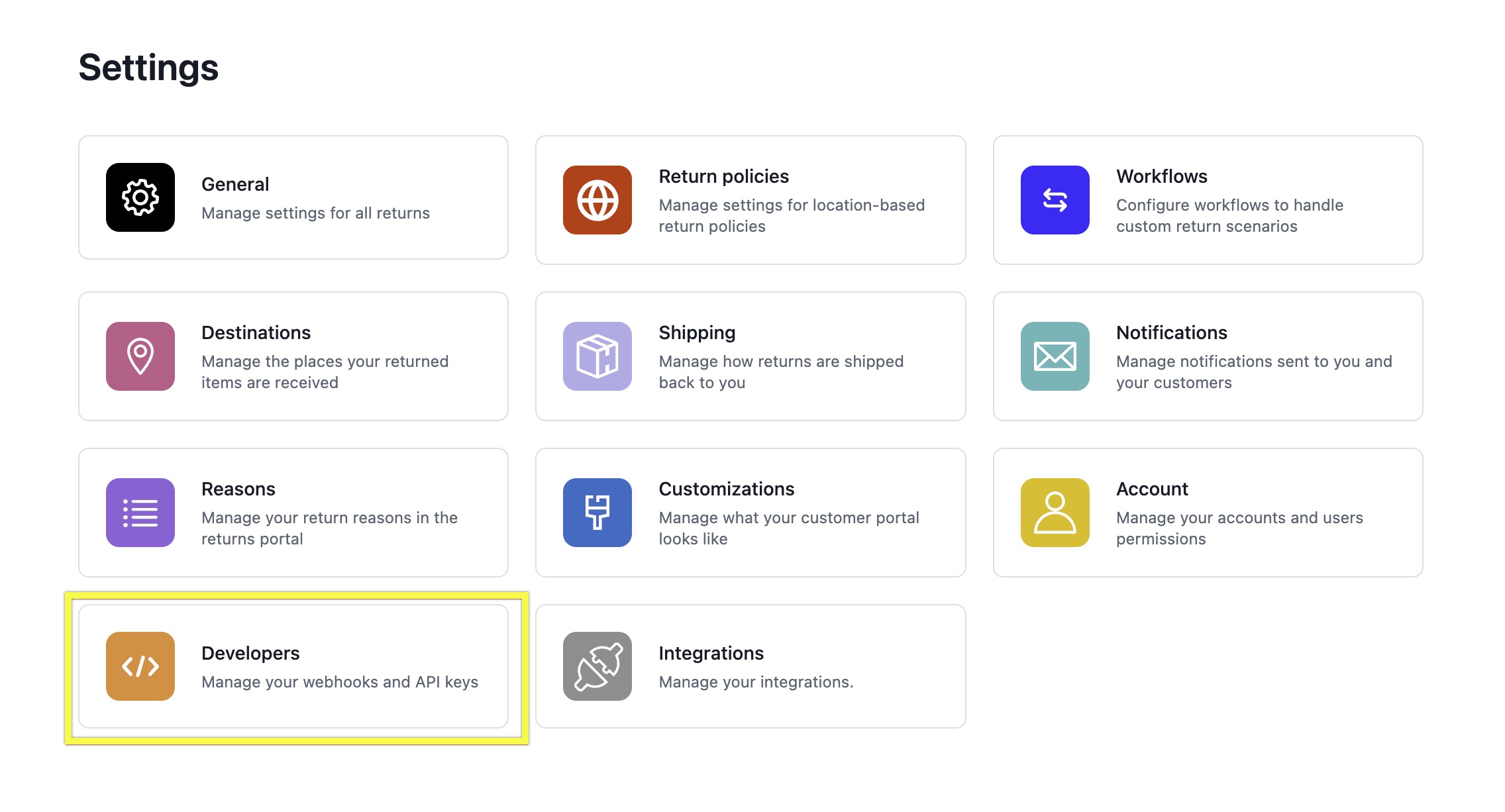Viewport: 1505px width, 812px height.
Task: Click 'Manage settings for location-based return policies' description
Action: [x=792, y=216]
